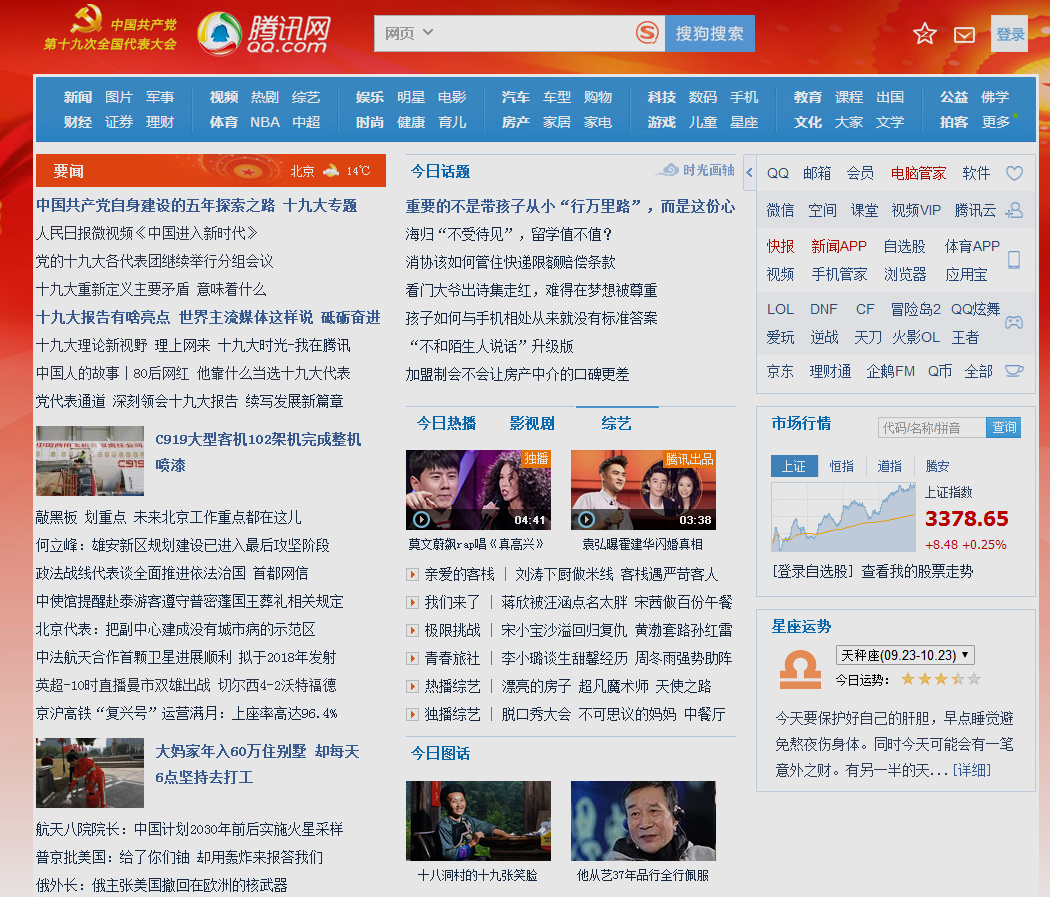Screen dimensions: 1050x897
Task: Open headline 海归"不受待见"，留学值不值?
Action: pyautogui.click(x=509, y=234)
